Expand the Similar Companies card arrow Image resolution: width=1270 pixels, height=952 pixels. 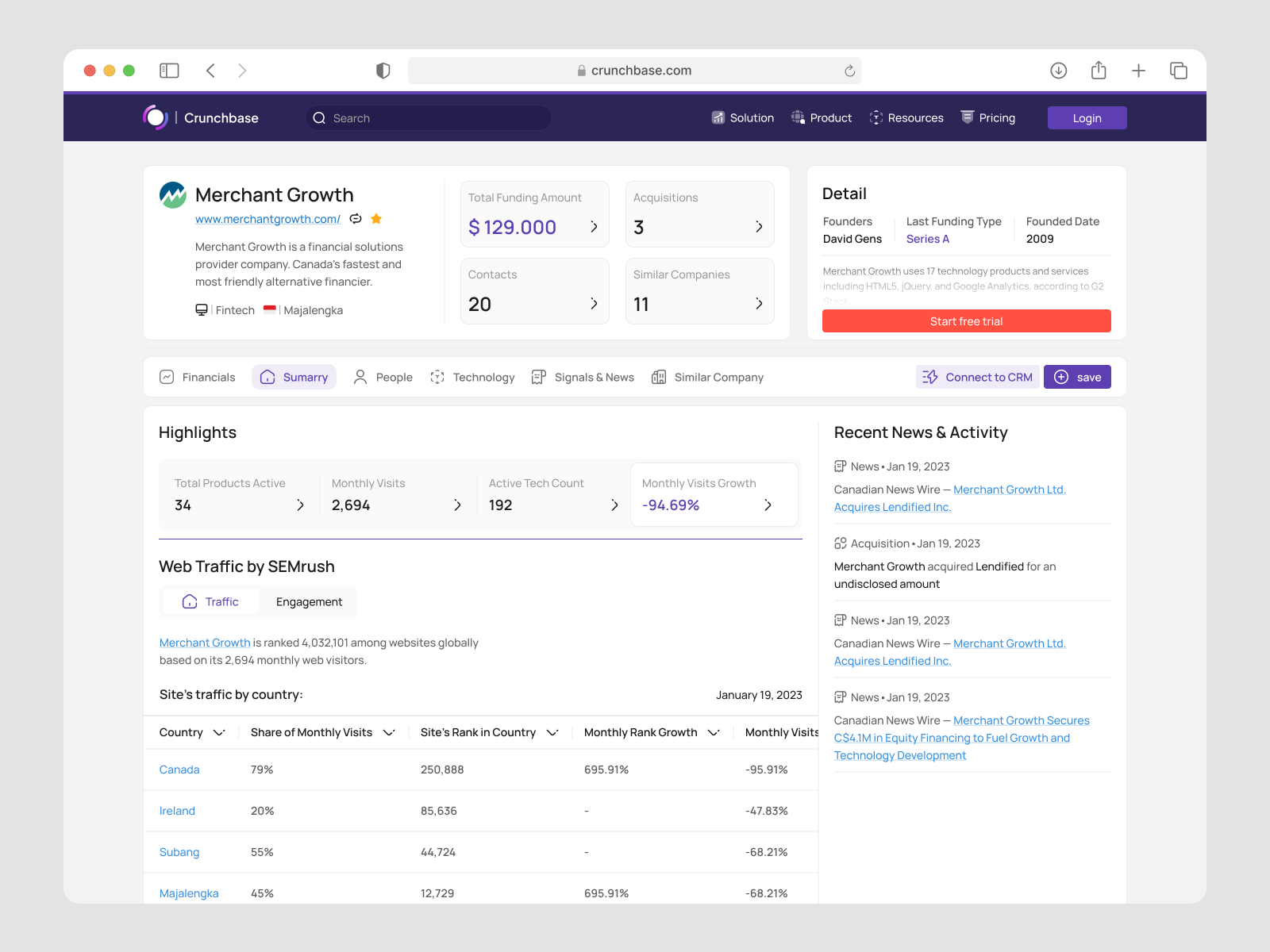click(x=759, y=304)
